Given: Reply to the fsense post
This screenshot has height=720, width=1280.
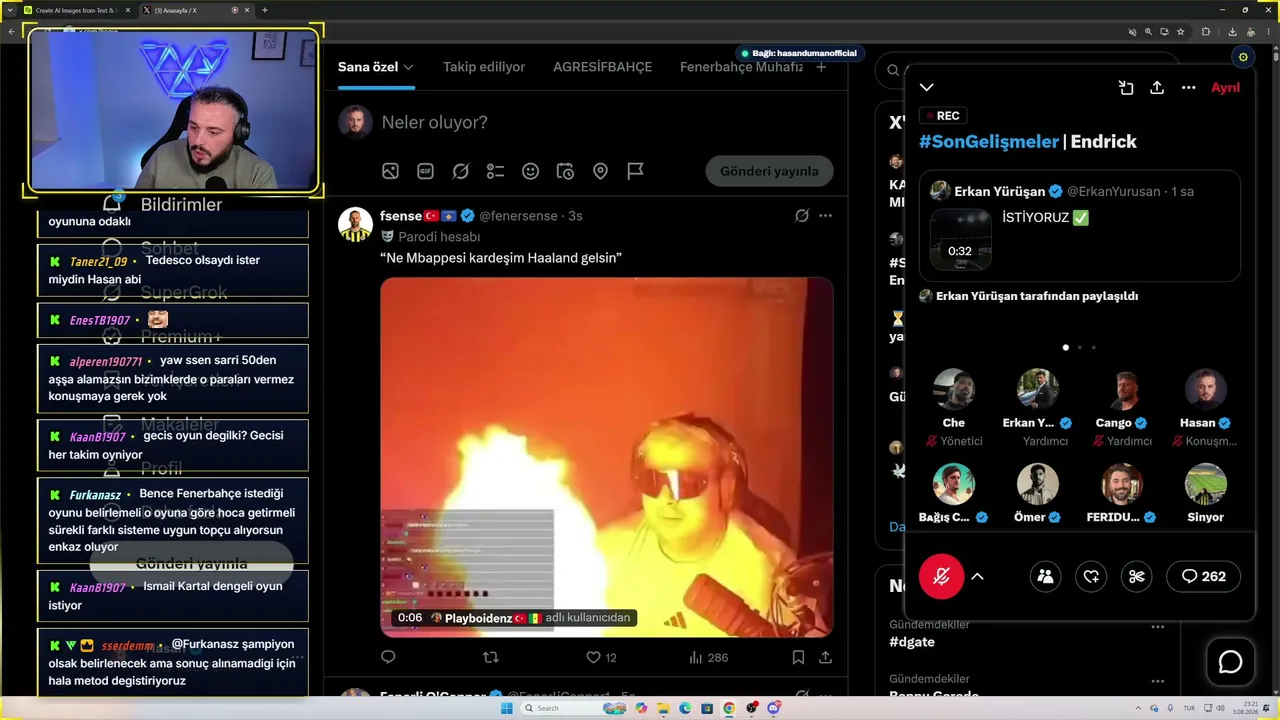Looking at the screenshot, I should [x=388, y=657].
